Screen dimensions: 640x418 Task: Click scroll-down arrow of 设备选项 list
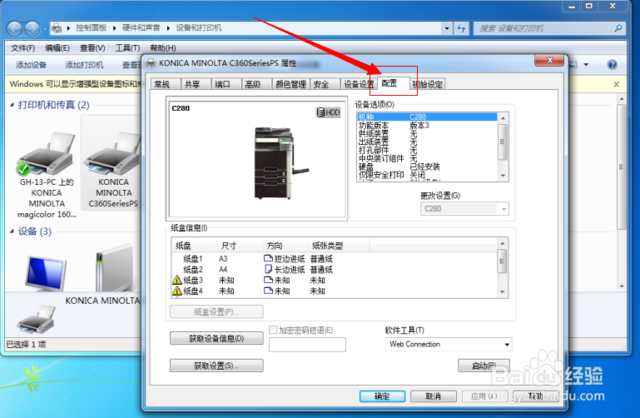click(x=503, y=176)
